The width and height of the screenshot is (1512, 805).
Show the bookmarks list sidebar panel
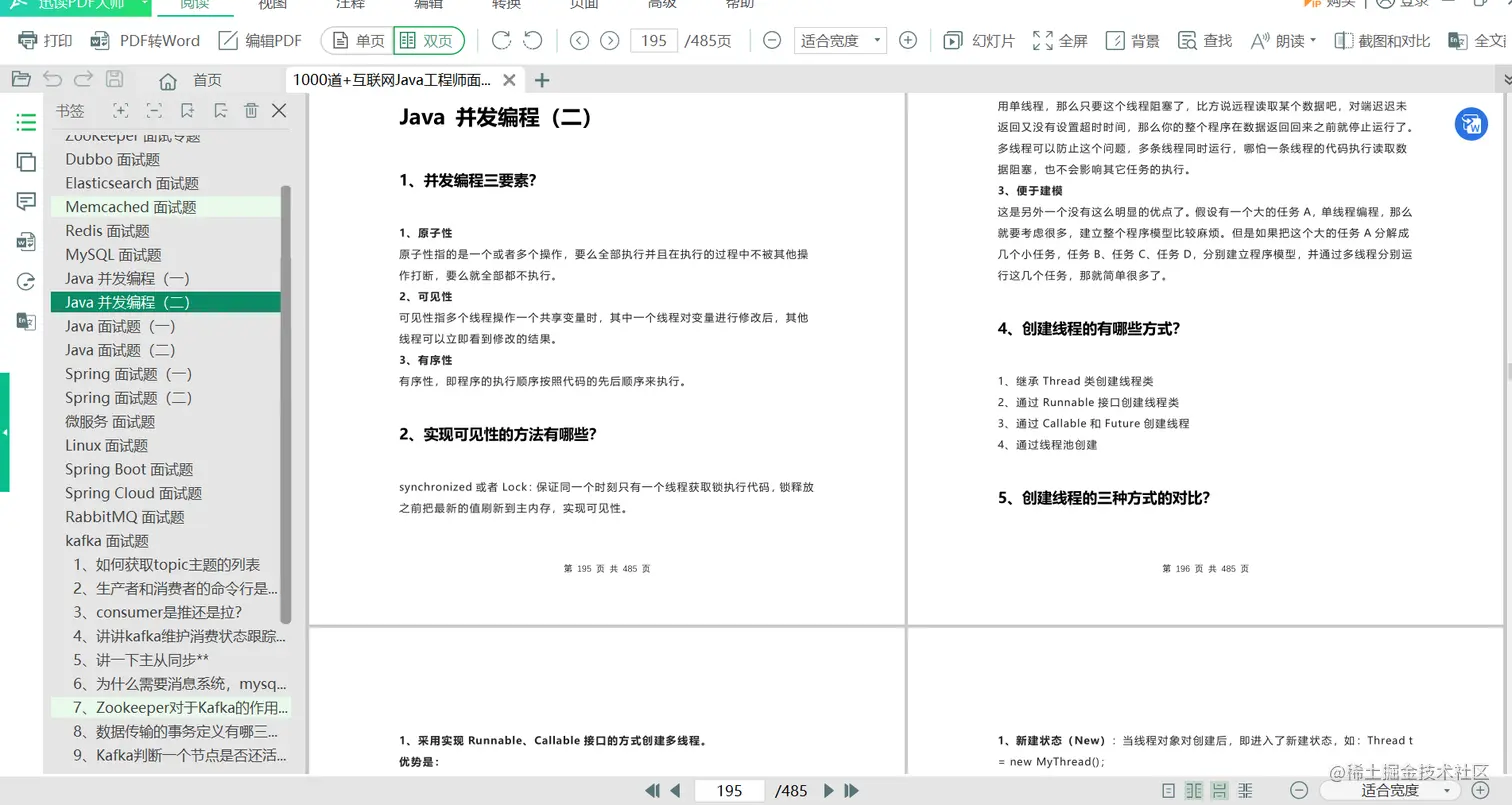(x=26, y=122)
